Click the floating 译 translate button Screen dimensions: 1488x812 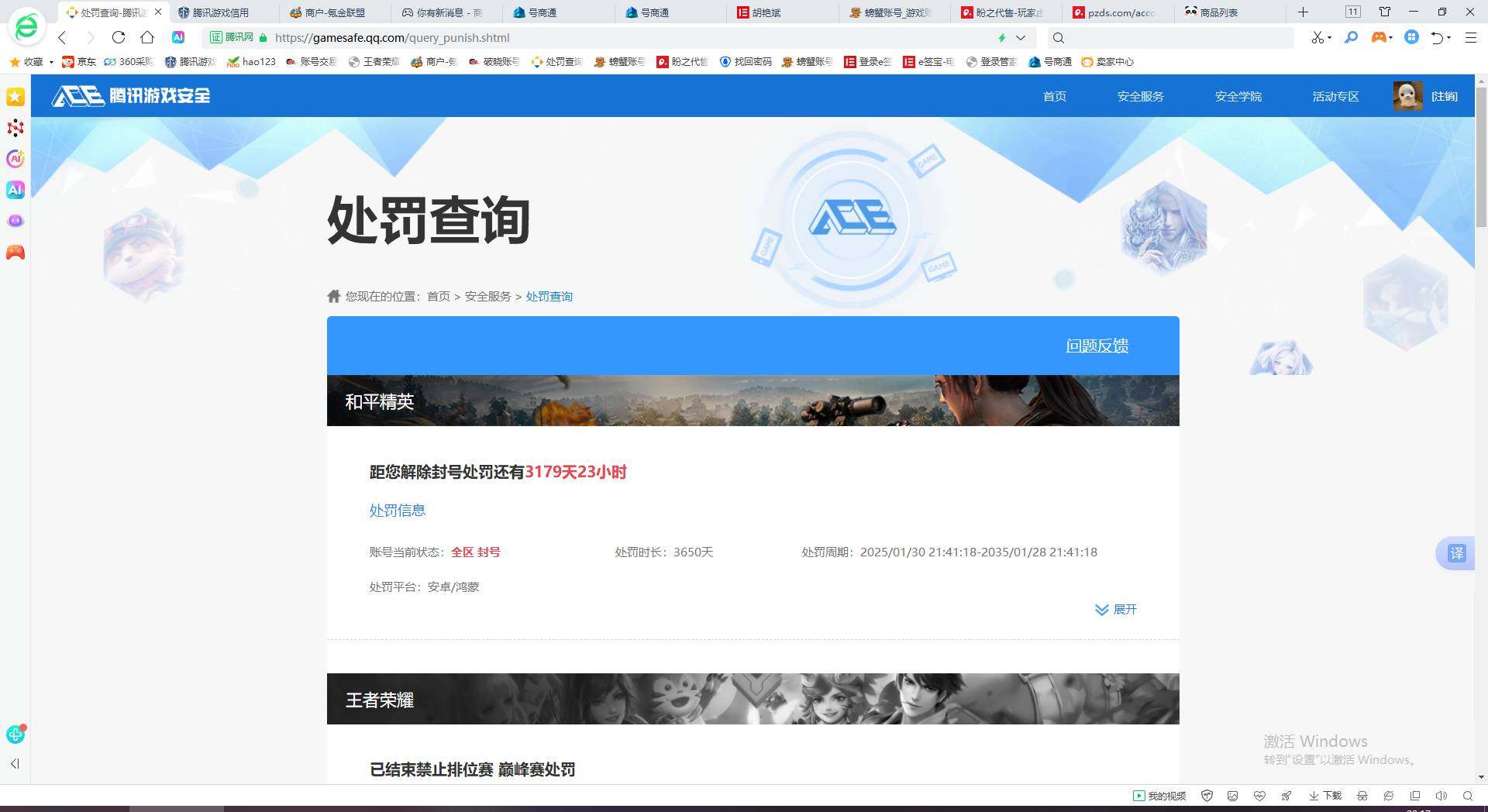coord(1456,553)
